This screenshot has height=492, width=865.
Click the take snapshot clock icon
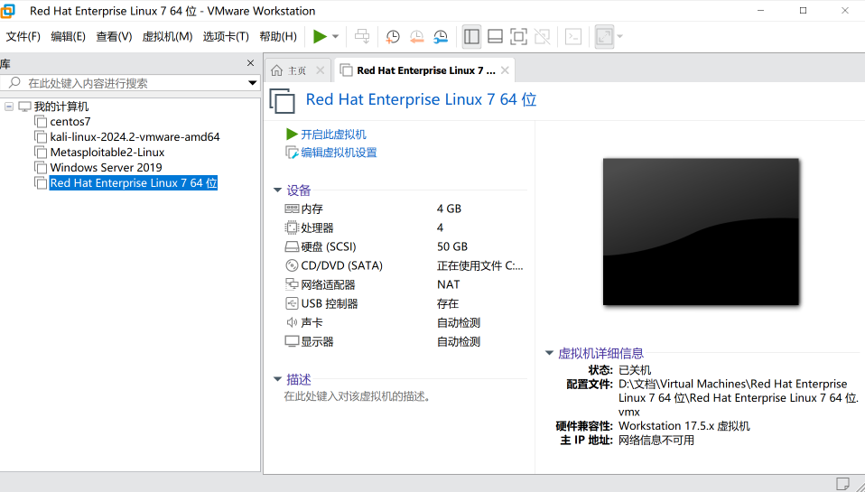(392, 36)
